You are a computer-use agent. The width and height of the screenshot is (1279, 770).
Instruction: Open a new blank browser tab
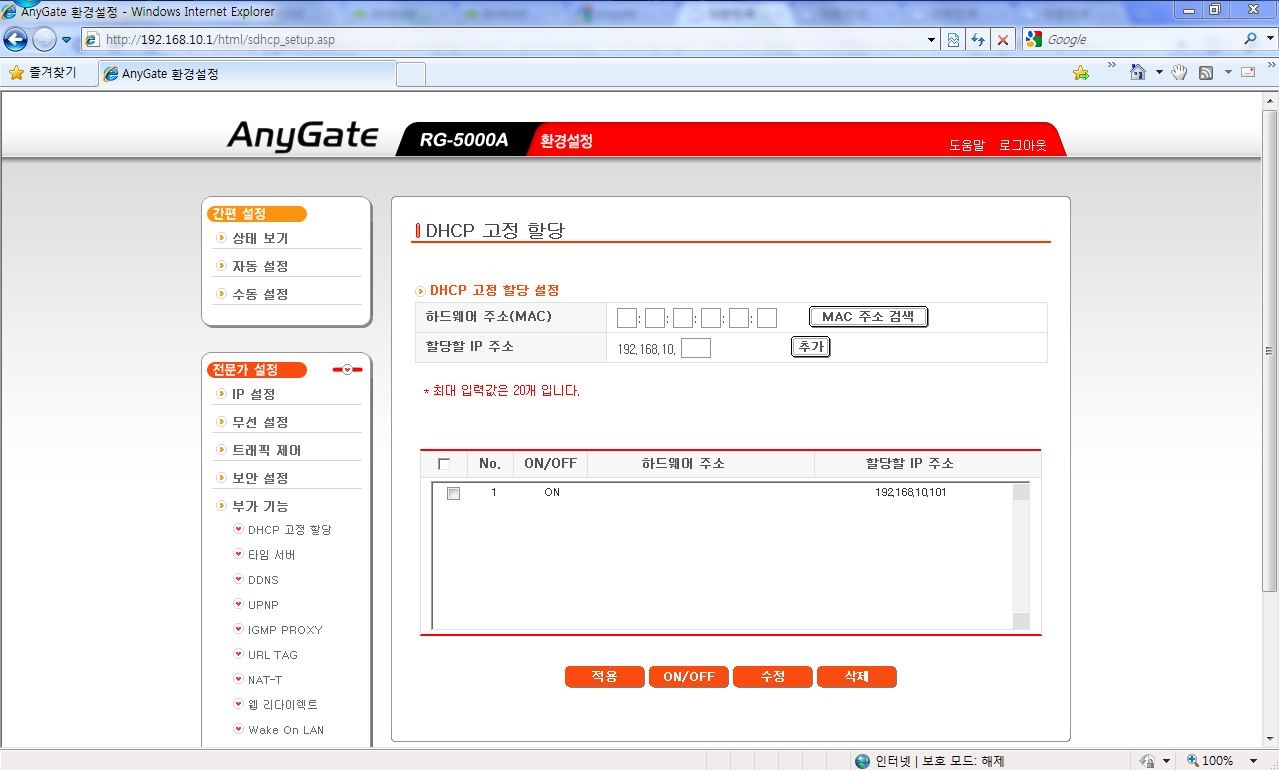(x=411, y=74)
